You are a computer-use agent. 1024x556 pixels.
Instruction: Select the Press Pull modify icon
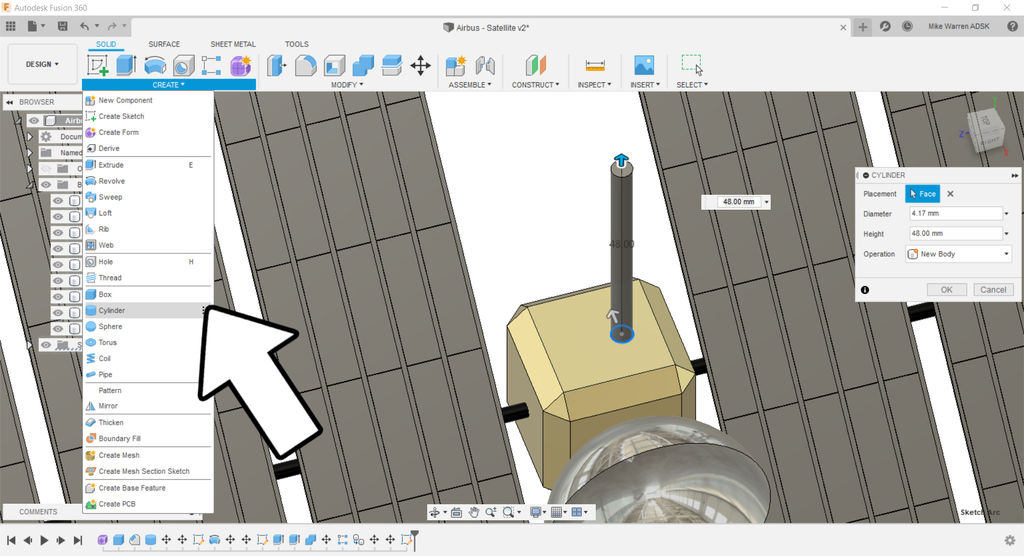coord(277,65)
